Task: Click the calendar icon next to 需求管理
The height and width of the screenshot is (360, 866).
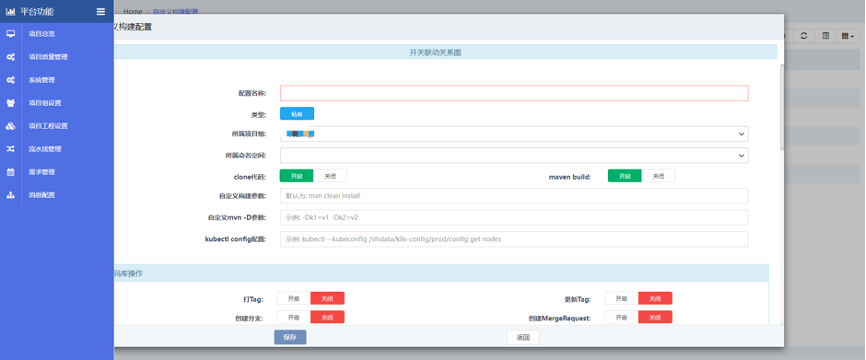Action: point(10,172)
